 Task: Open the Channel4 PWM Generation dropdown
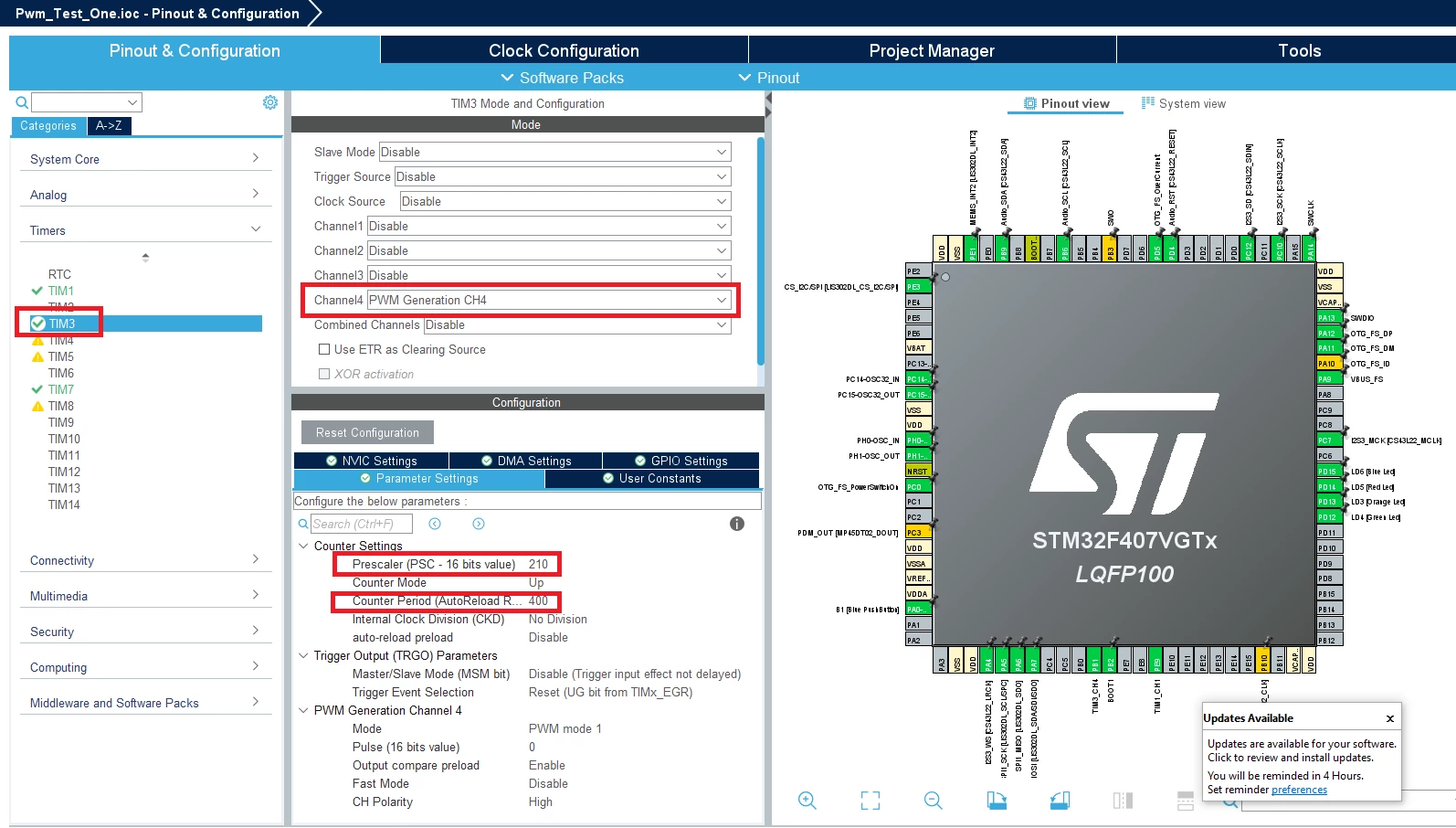(x=549, y=300)
